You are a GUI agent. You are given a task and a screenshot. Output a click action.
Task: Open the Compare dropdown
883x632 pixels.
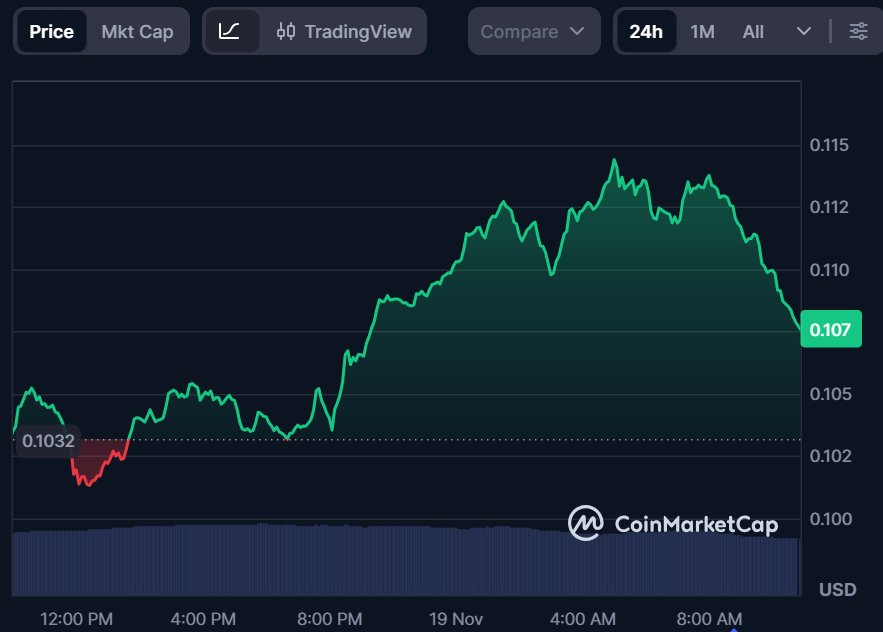click(x=533, y=31)
